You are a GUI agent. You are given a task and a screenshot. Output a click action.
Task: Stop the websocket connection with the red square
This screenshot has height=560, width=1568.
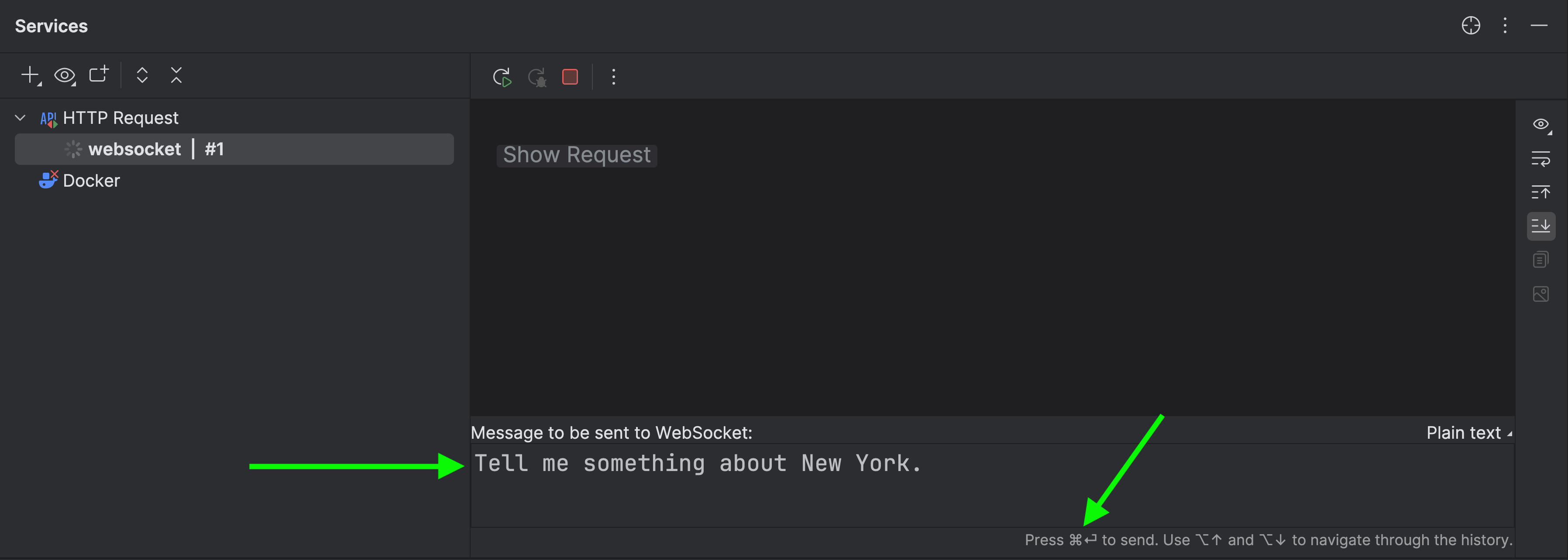coord(570,77)
